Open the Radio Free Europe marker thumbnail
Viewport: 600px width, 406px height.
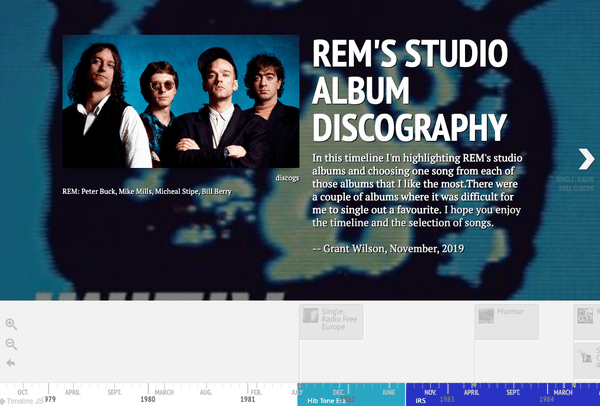pyautogui.click(x=310, y=316)
